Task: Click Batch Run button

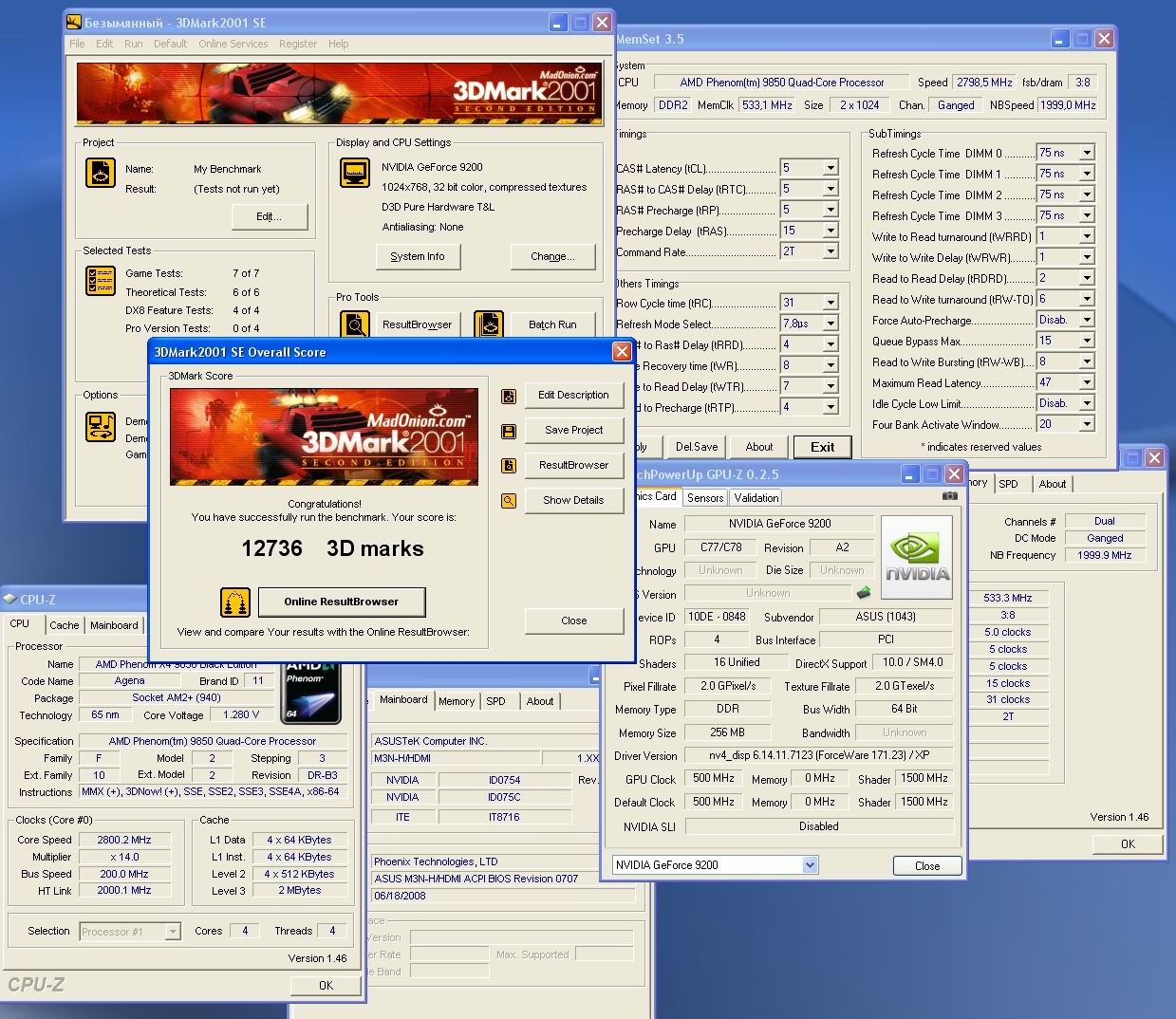Action: 552,324
